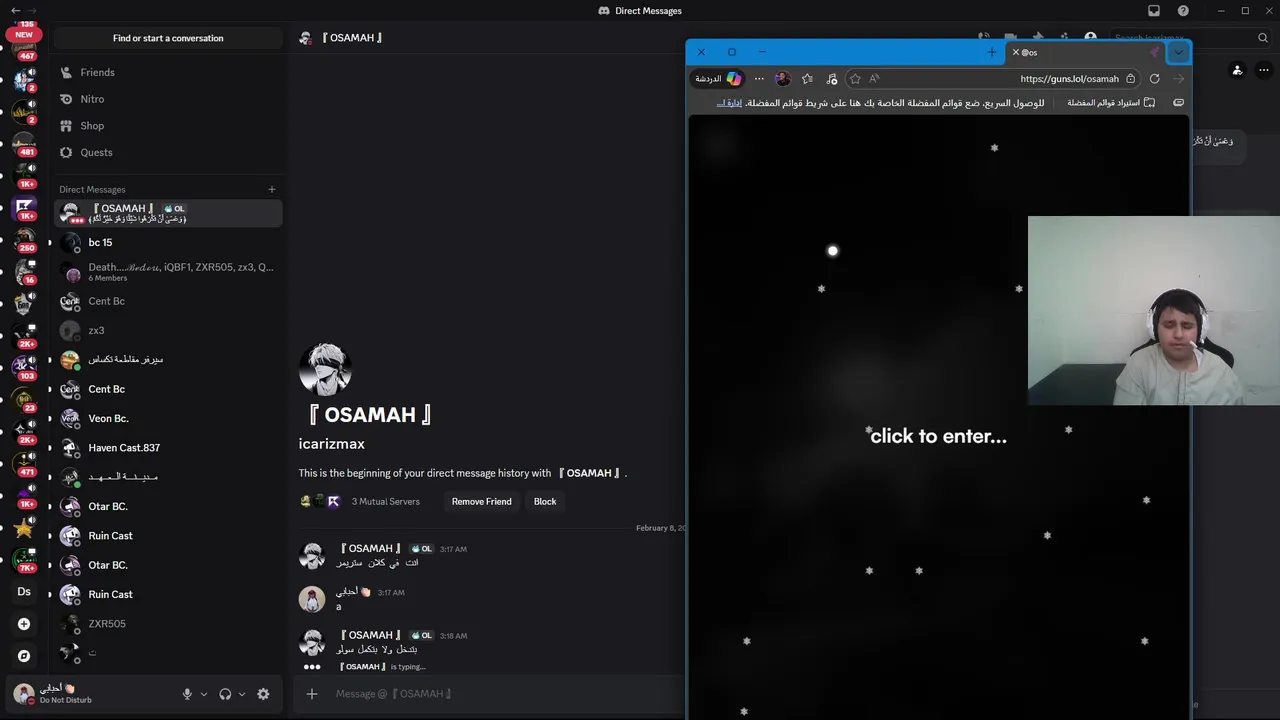
Task: Expand microphone input options arrow
Action: tap(204, 694)
